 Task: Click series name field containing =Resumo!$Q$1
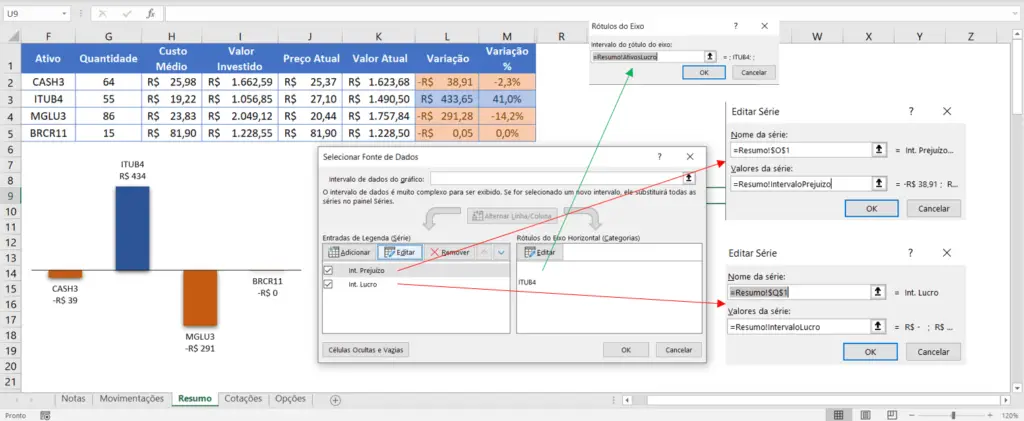click(x=801, y=292)
